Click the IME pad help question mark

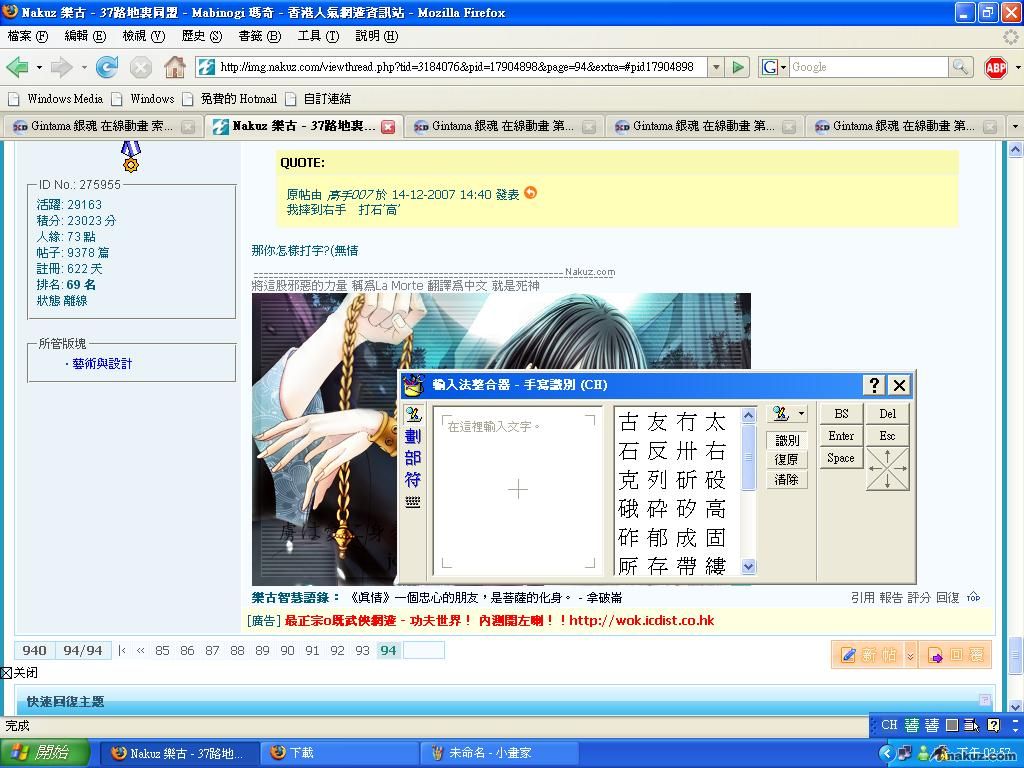pos(874,385)
